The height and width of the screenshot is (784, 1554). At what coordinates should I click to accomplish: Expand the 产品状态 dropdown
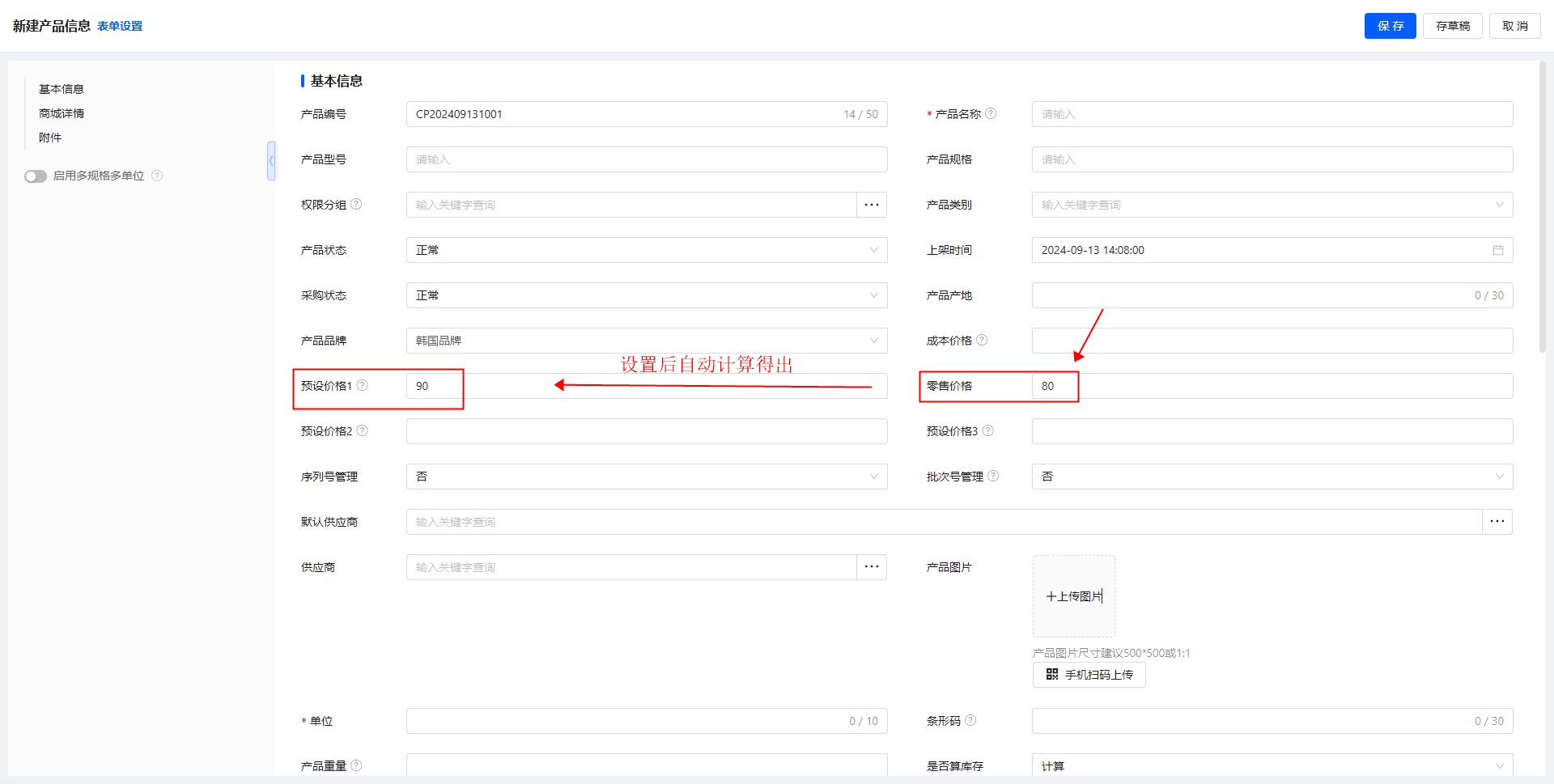click(646, 250)
